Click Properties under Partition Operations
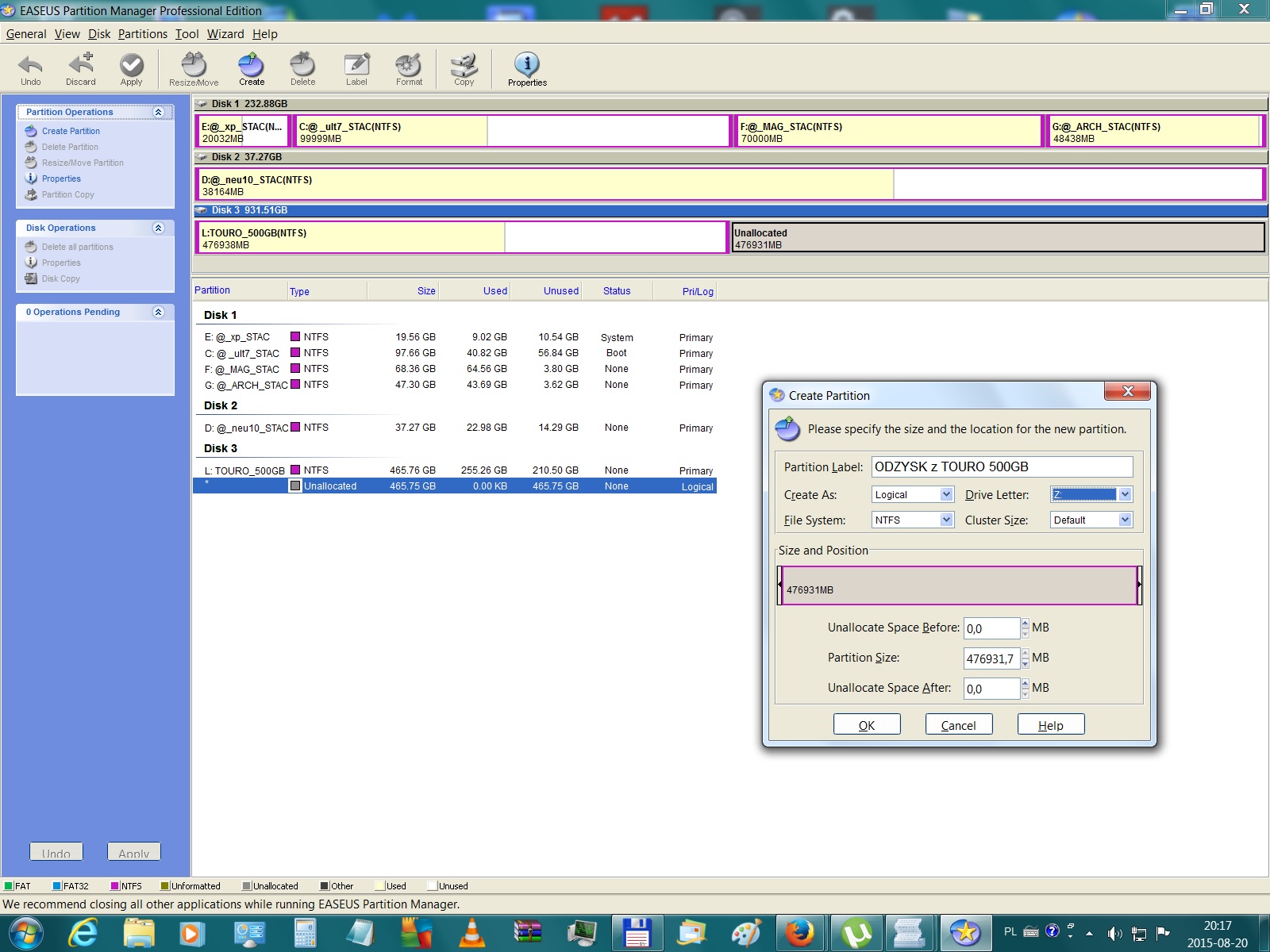Screen dimensions: 1270x952 click(61, 178)
